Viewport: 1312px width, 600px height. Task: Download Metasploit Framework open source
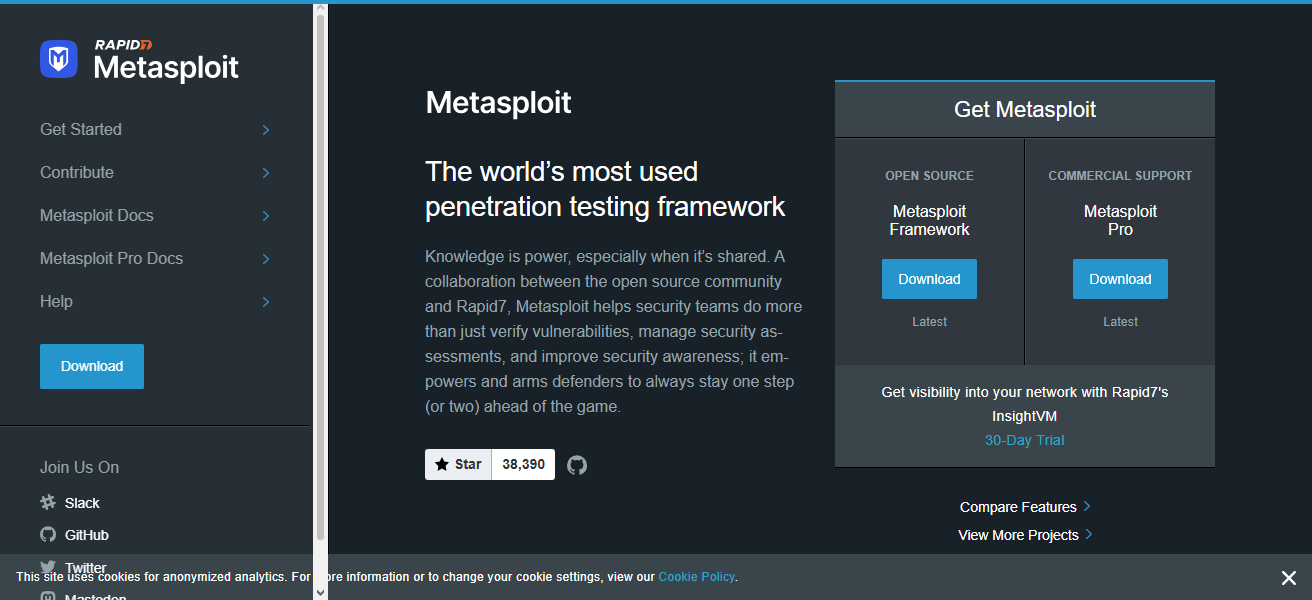[929, 279]
